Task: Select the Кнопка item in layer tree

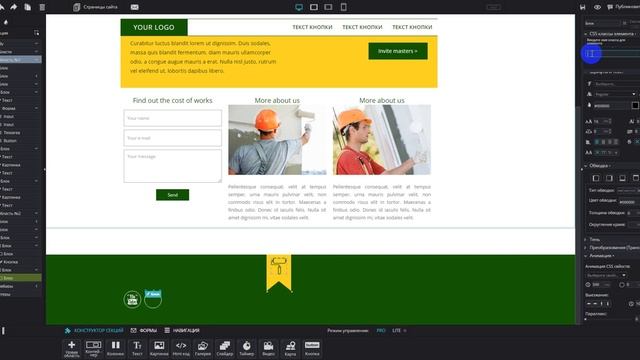Action: tap(10, 262)
